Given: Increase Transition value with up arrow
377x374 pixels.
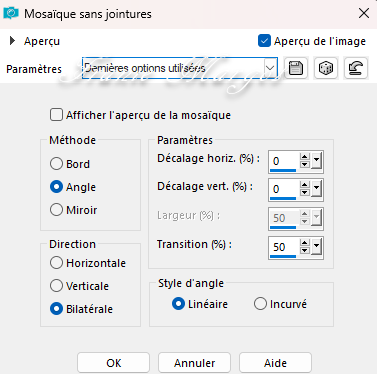Looking at the screenshot, I should [x=305, y=243].
